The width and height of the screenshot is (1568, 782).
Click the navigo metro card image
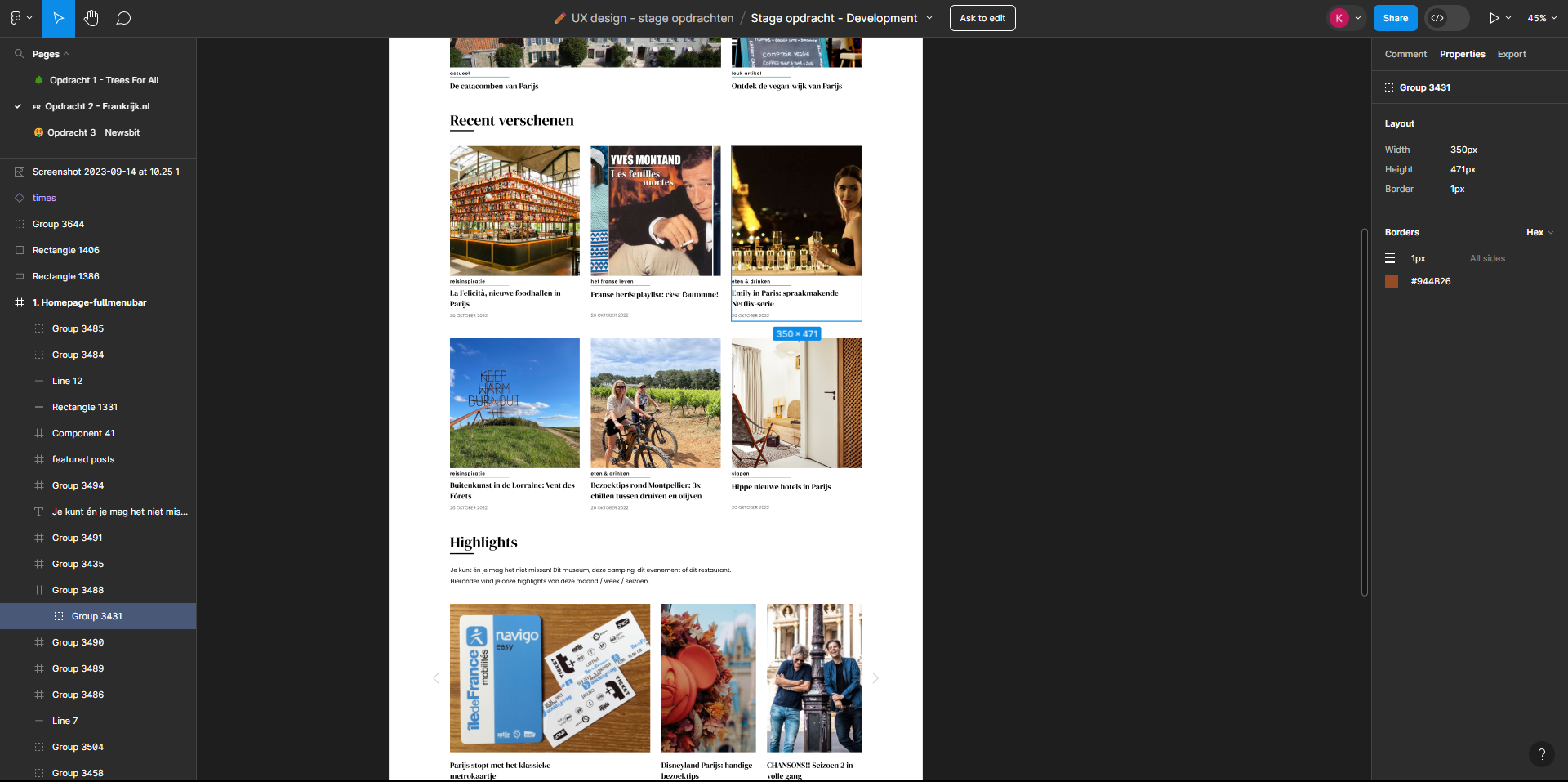click(x=550, y=678)
